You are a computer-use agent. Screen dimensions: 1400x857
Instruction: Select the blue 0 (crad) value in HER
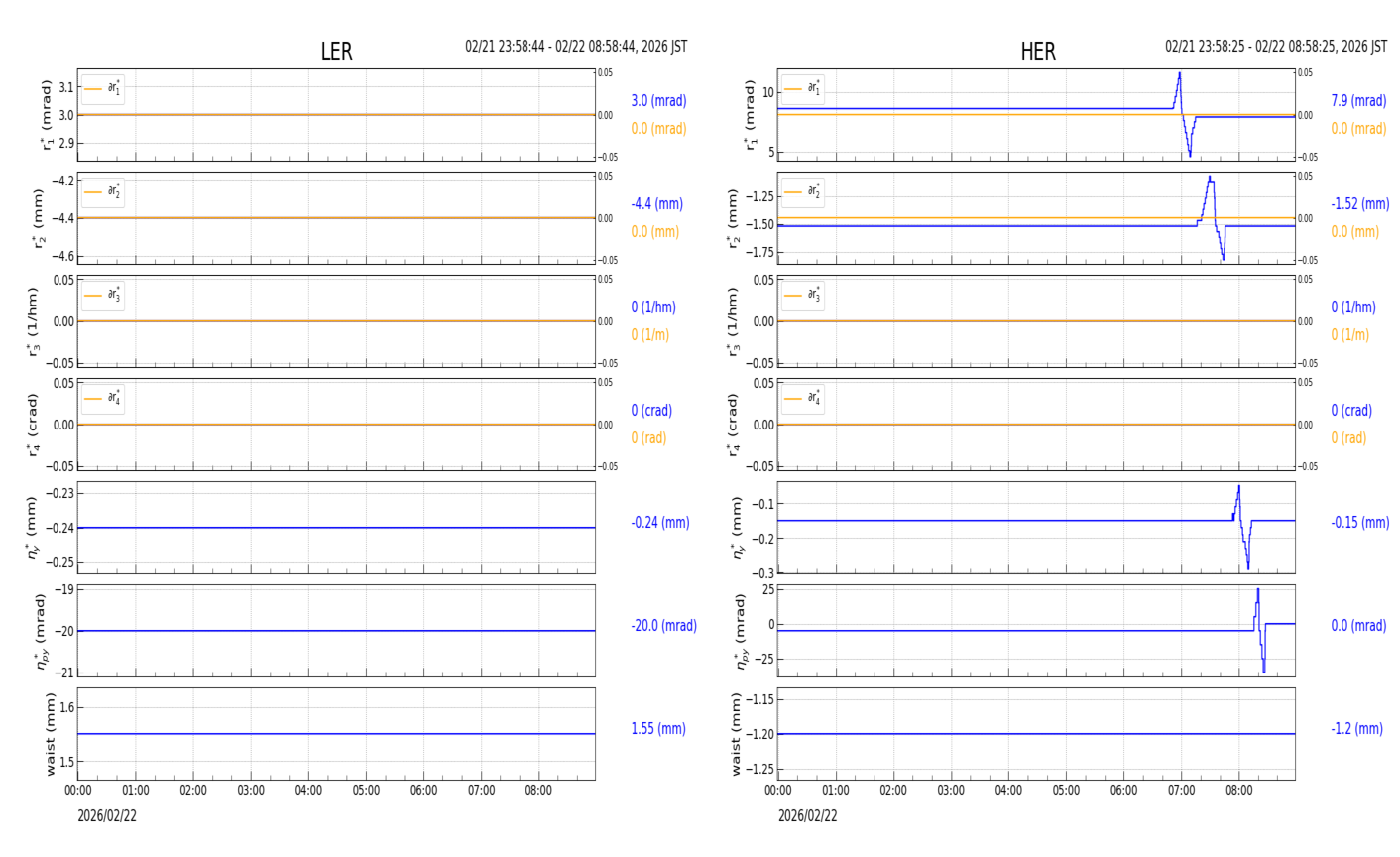click(1351, 411)
